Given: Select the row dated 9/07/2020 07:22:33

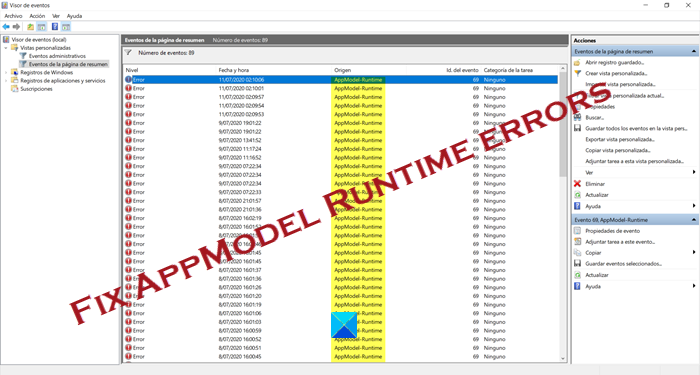Looking at the screenshot, I should 341,192.
